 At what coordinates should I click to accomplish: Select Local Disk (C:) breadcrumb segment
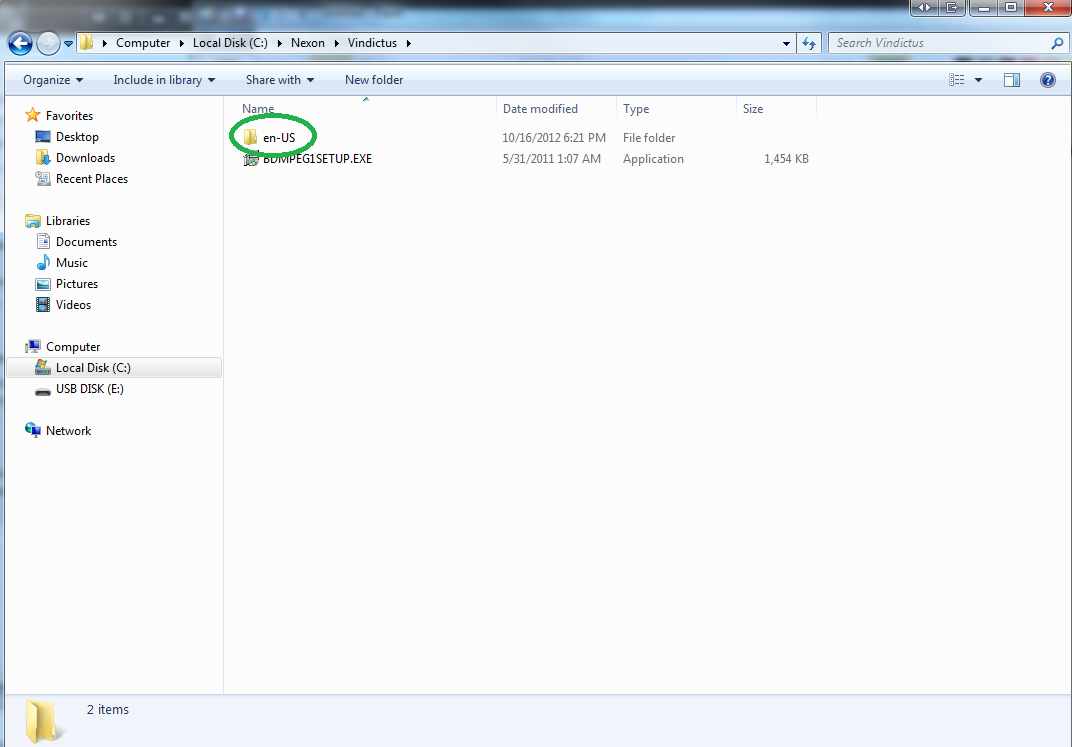pos(230,42)
